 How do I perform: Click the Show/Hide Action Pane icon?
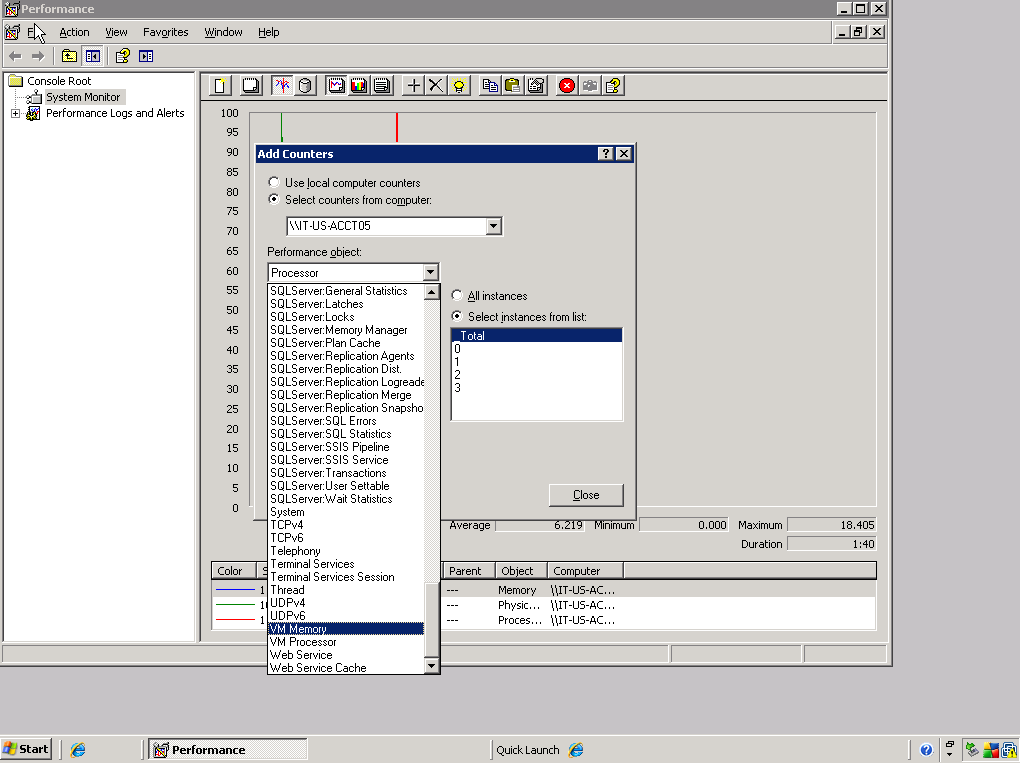(x=146, y=57)
